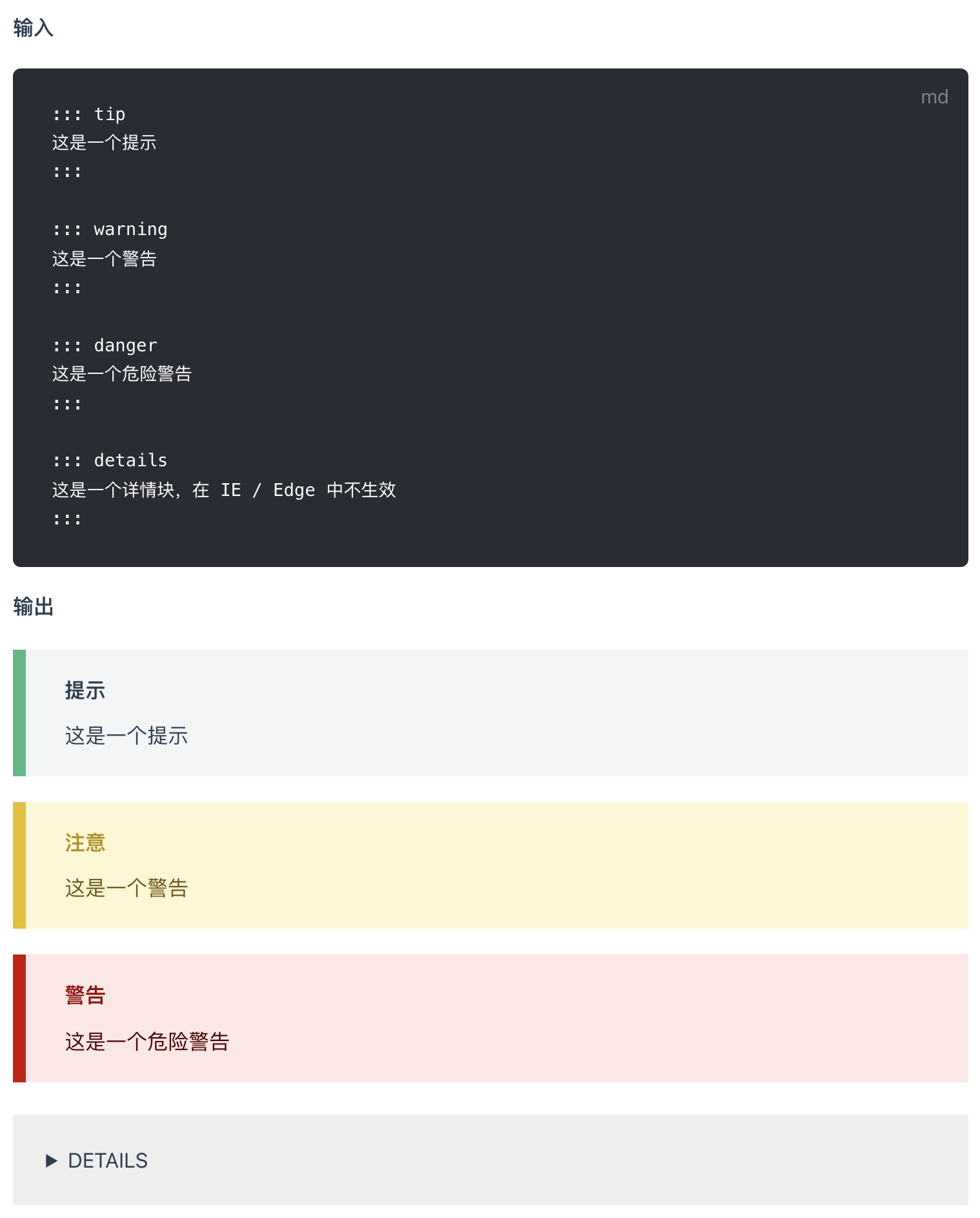Expand the DETAILS disclosure triangle
The width and height of the screenshot is (980, 1218).
click(x=52, y=1161)
